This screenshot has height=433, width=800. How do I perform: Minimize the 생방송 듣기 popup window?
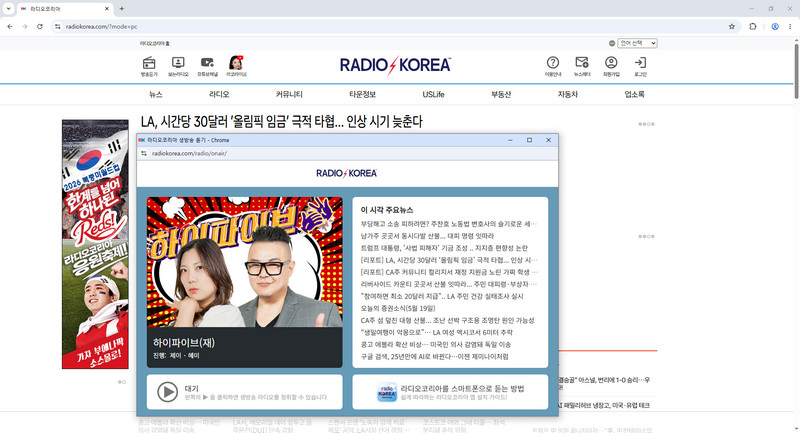pyautogui.click(x=510, y=140)
